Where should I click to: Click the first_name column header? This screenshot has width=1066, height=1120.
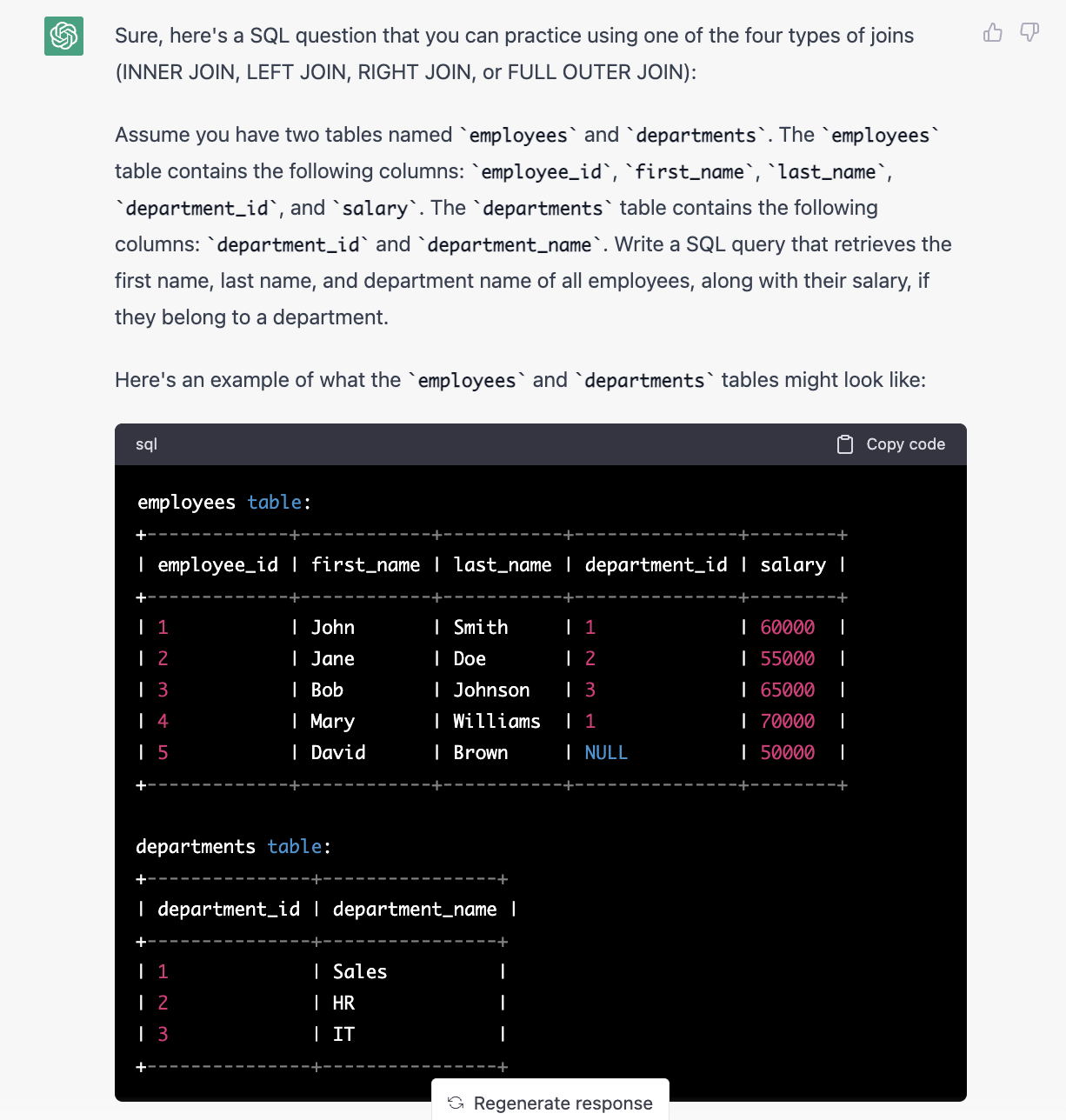365,564
